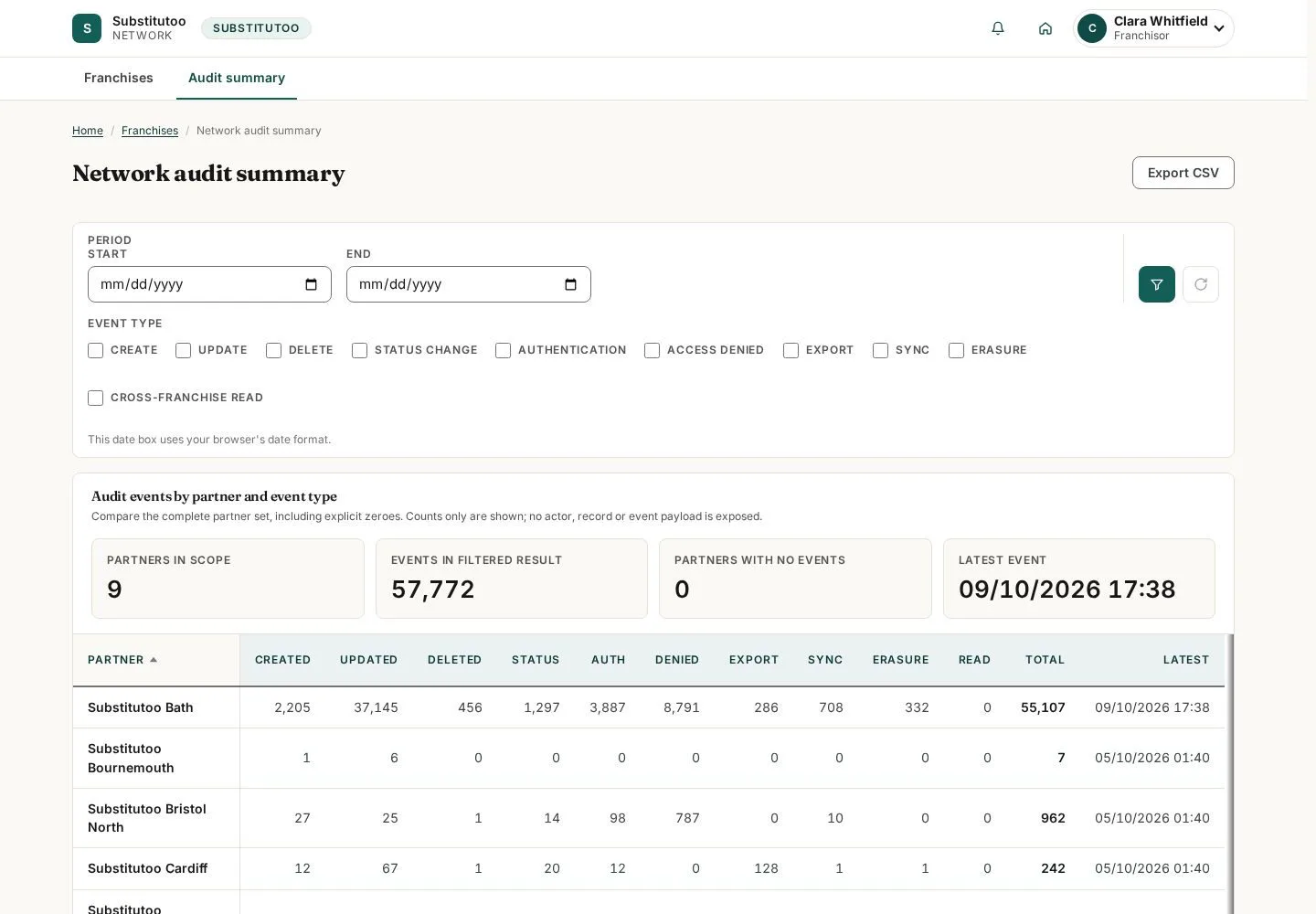
Task: Click Clara Whitfield's avatar circle
Action: point(1092,28)
